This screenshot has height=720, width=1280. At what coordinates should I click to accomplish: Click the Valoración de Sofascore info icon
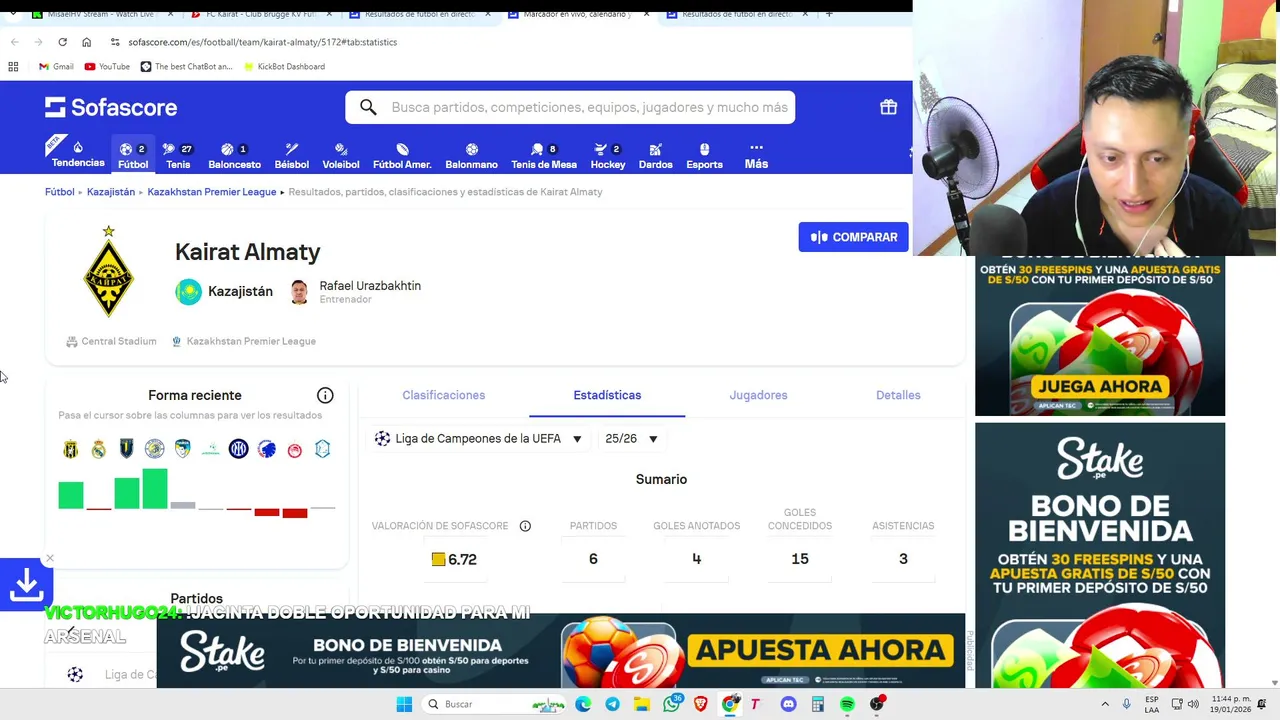tap(525, 526)
